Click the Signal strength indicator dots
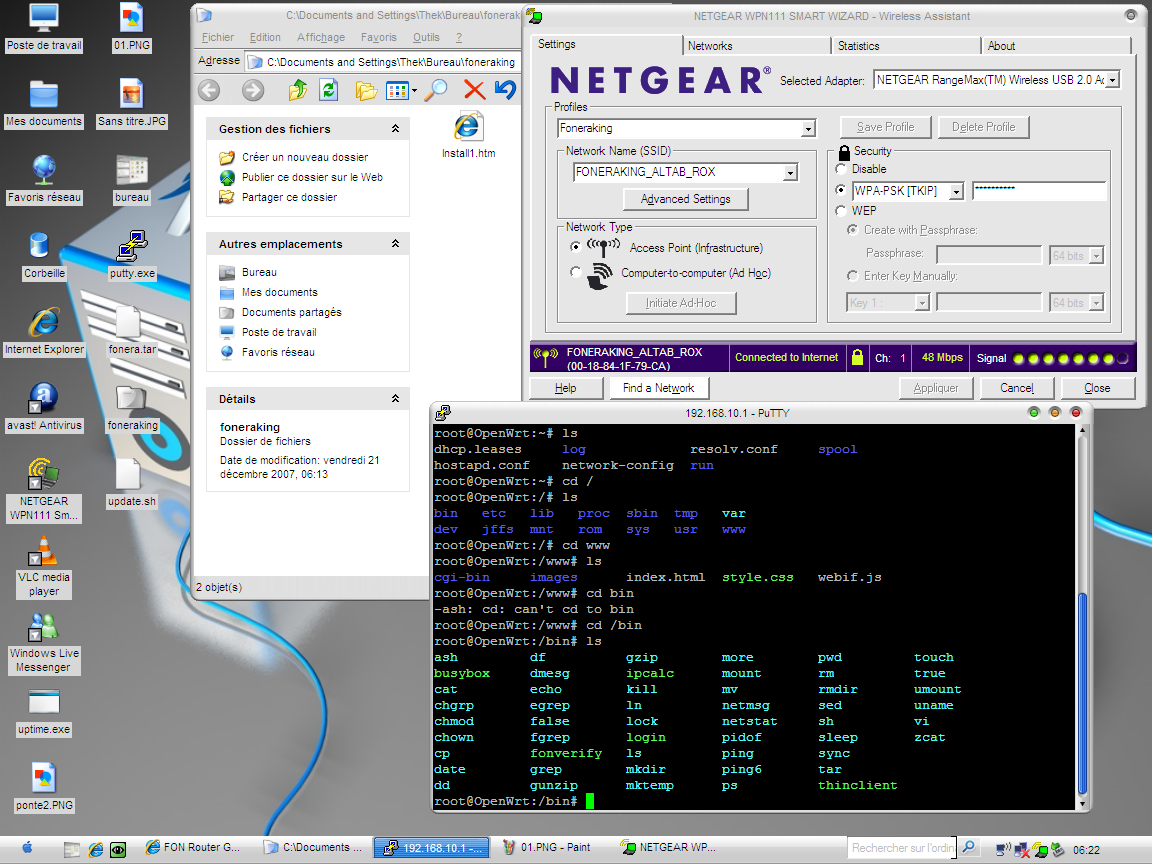Viewport: 1152px width, 864px height. click(x=1070, y=359)
